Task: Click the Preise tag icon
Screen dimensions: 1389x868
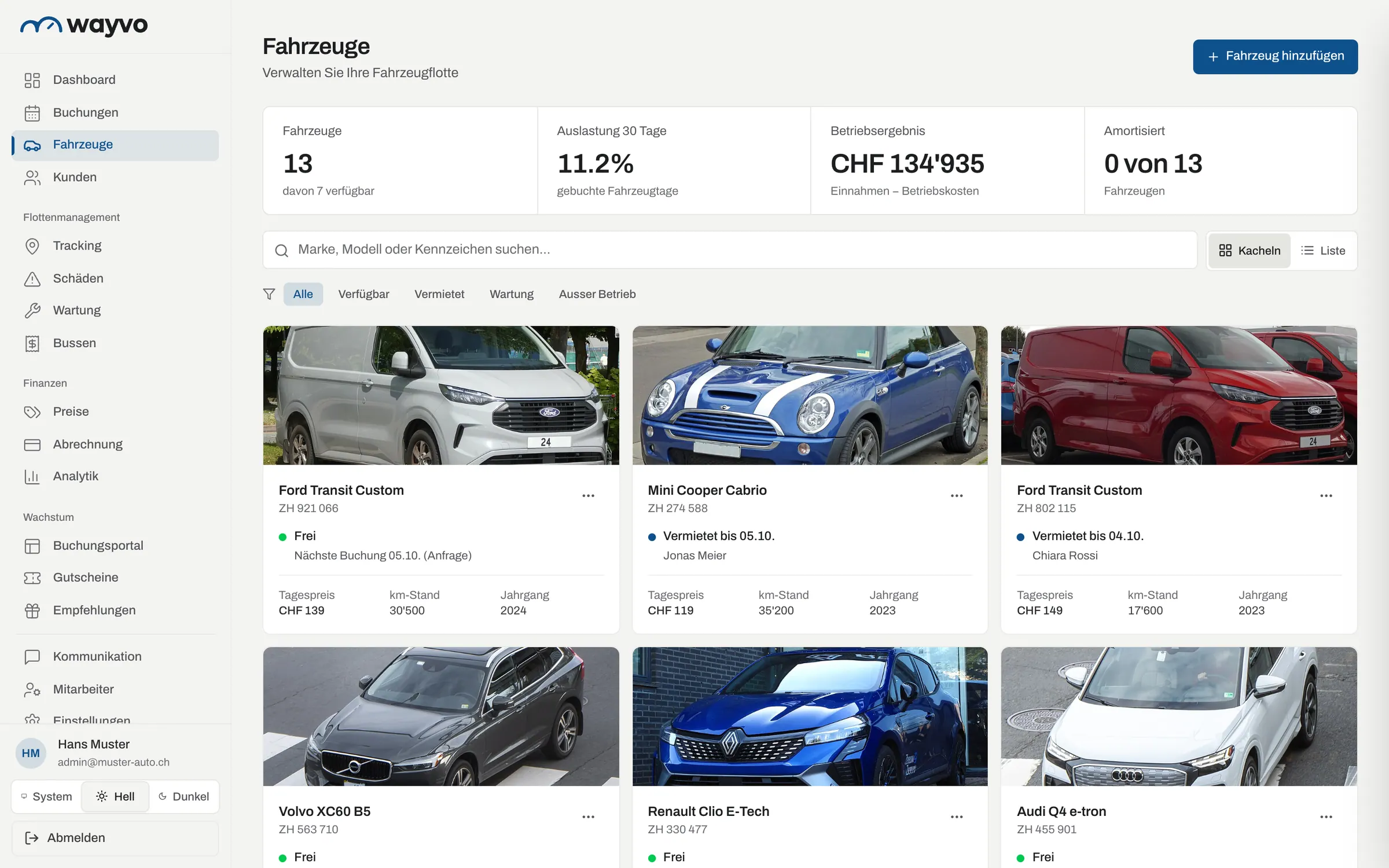Action: click(32, 412)
